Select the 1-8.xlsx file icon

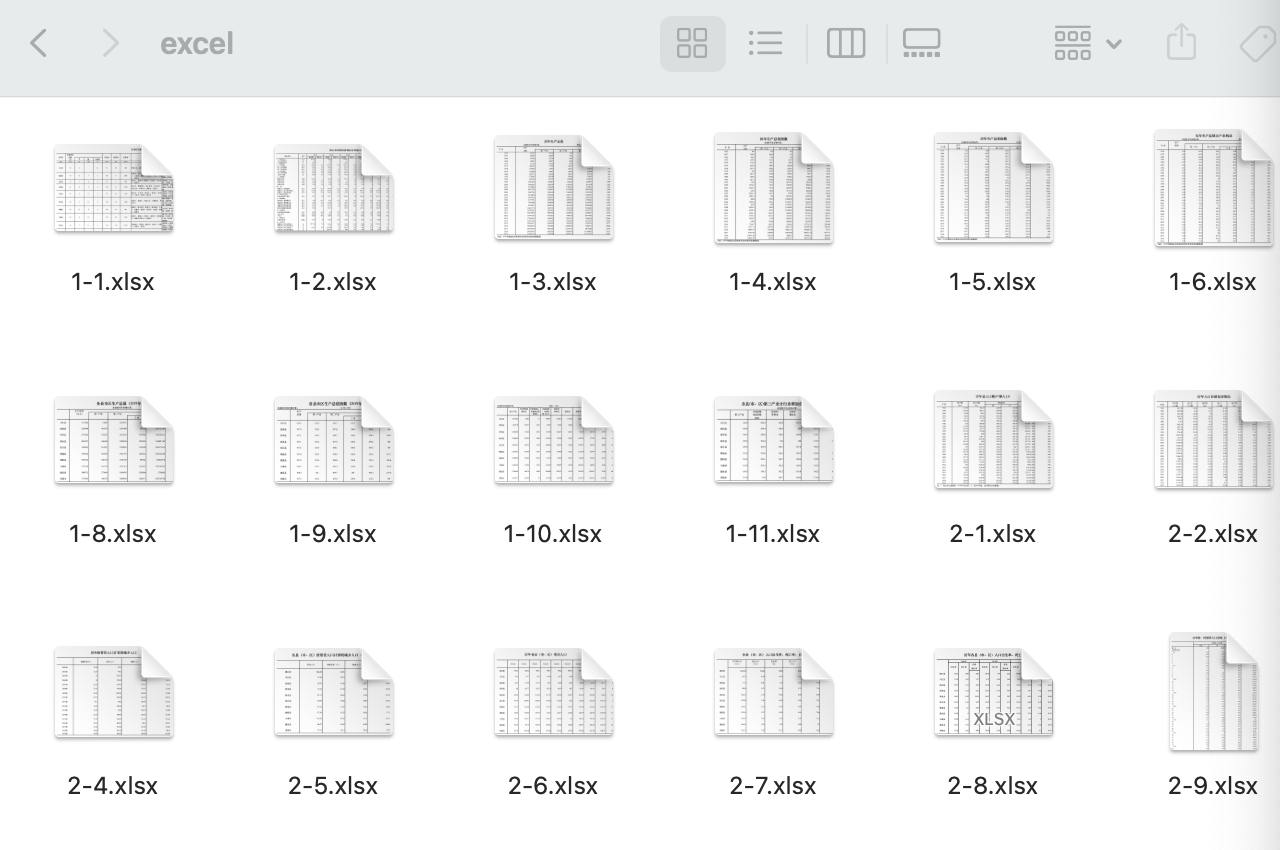tap(114, 440)
